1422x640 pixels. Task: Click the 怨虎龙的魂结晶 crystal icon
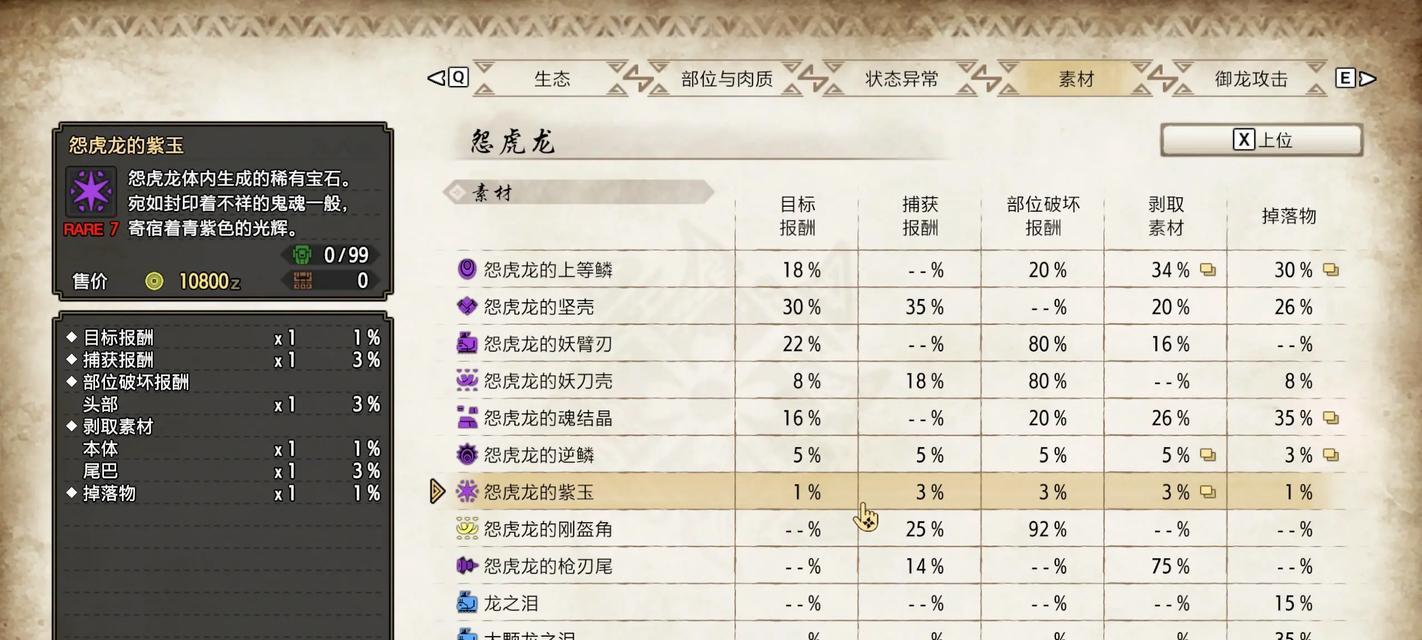[467, 417]
